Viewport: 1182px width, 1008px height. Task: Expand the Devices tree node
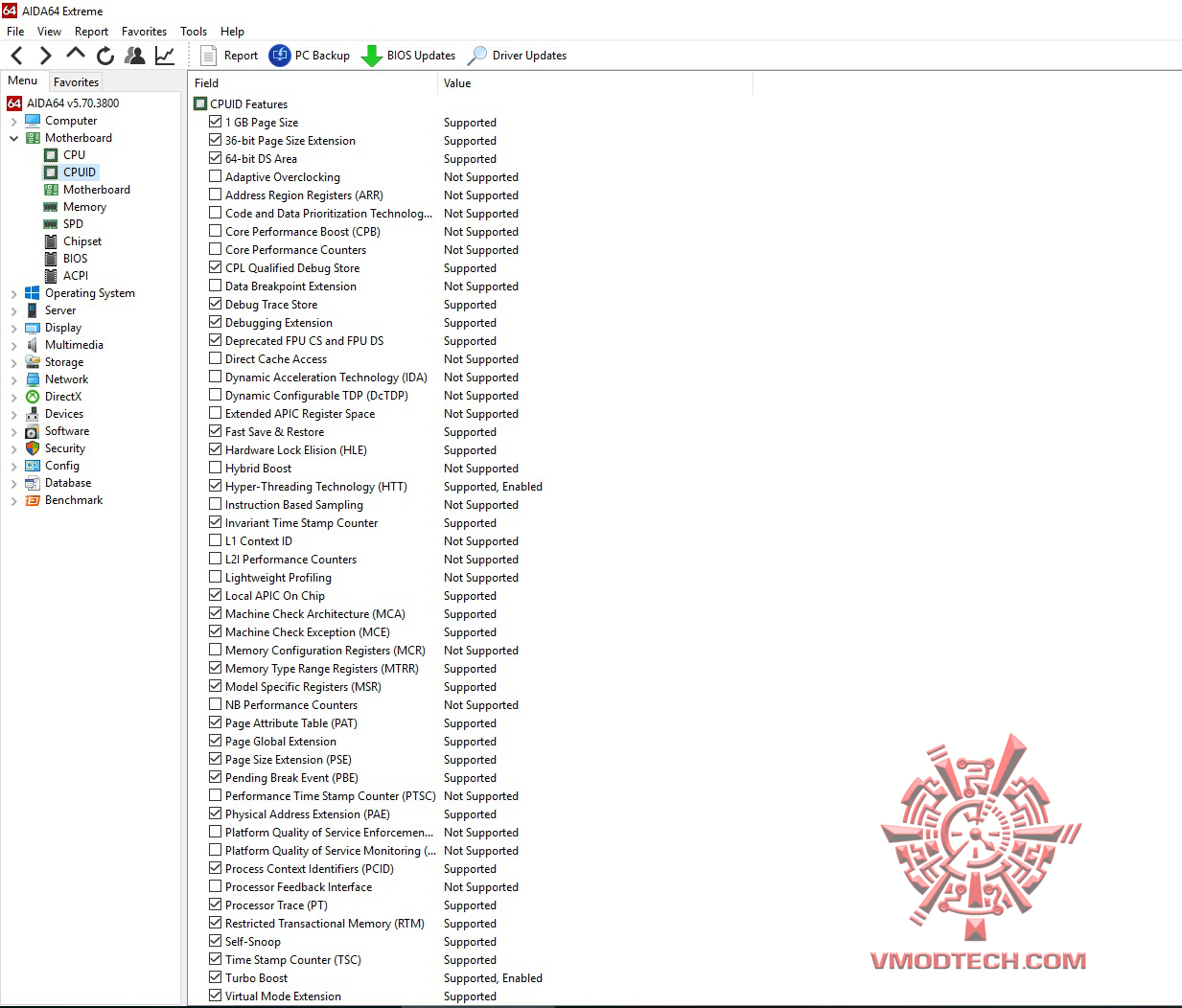(x=13, y=415)
